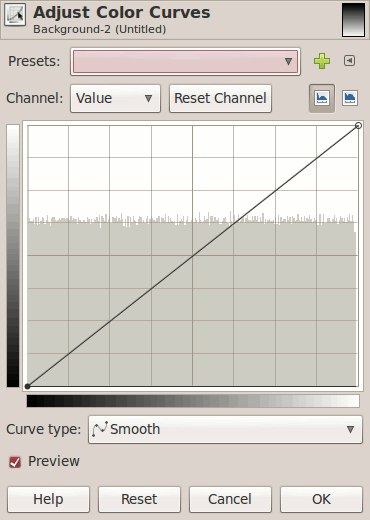Screen dimensions: 370x520
Task: Click the layer preview thumbnail in header
Action: pyautogui.click(x=353, y=20)
